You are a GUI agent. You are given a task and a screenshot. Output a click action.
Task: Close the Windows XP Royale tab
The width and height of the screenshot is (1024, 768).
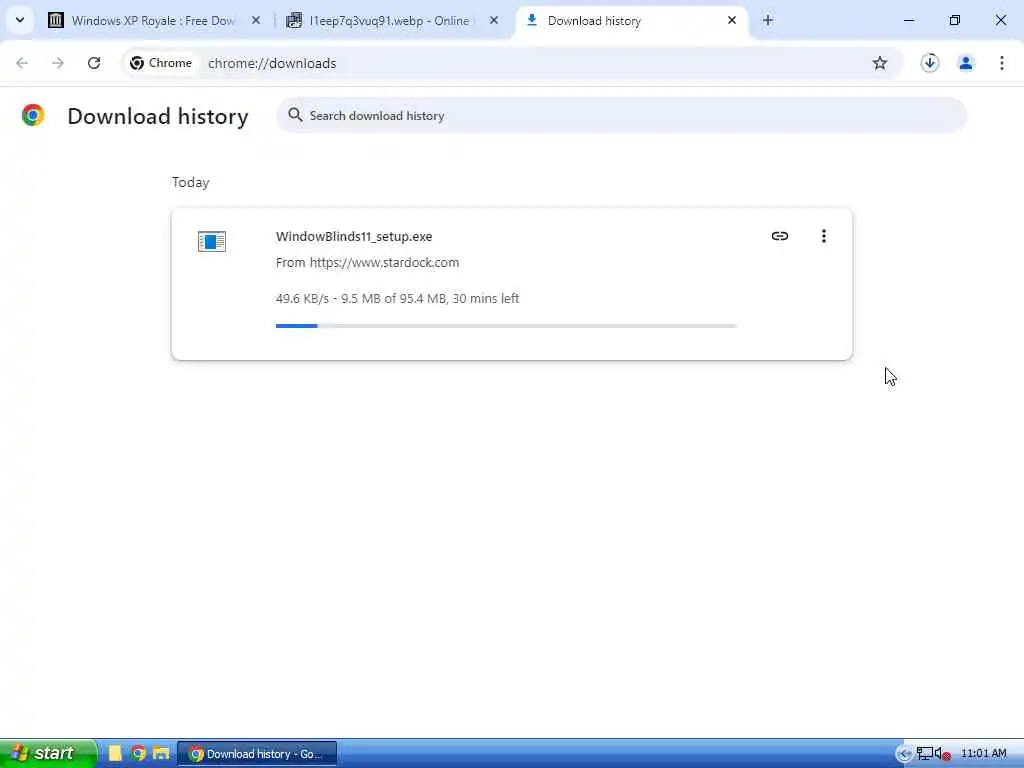(x=256, y=21)
